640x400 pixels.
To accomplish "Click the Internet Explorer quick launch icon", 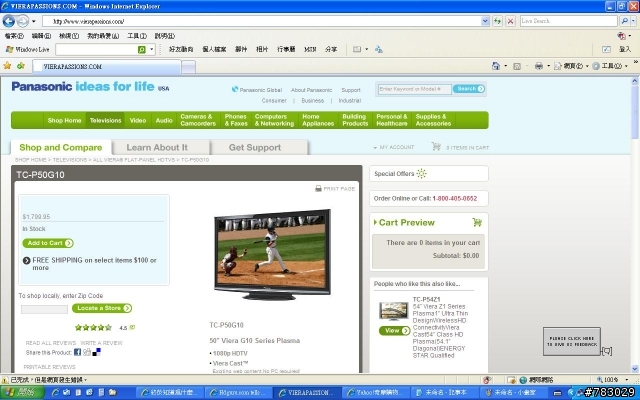I will coord(55,392).
